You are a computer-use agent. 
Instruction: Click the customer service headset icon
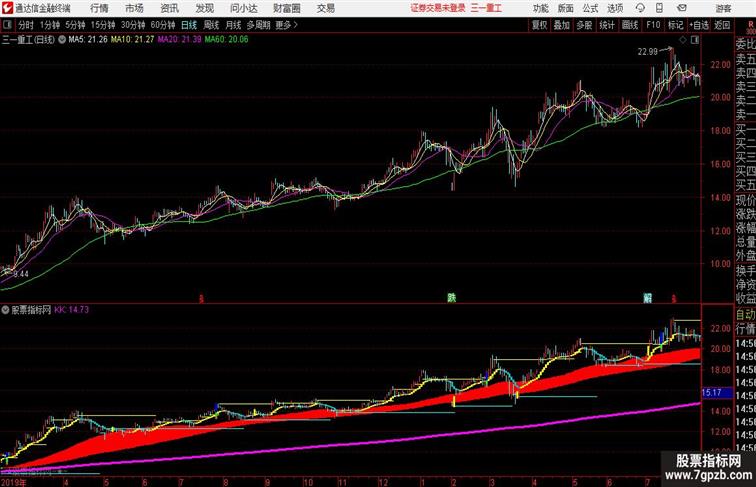(640, 8)
